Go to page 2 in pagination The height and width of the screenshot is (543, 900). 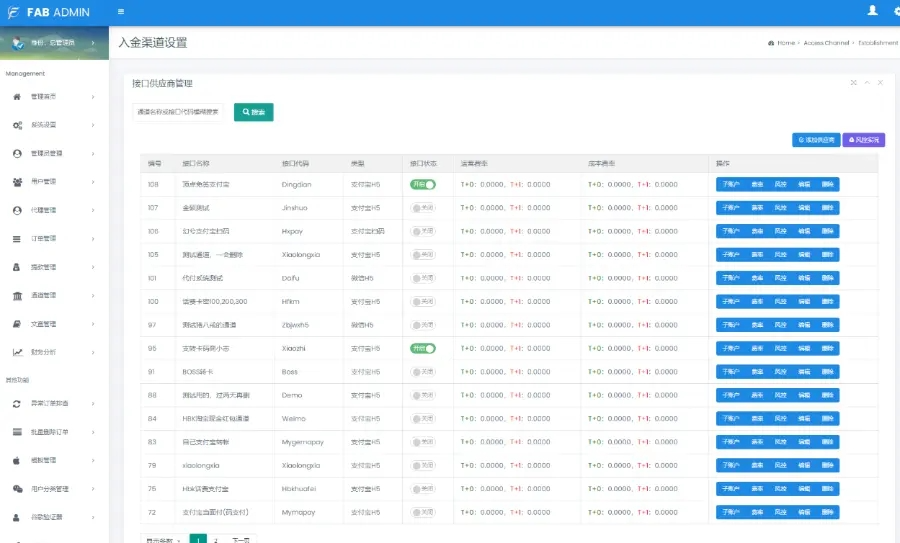click(216, 539)
